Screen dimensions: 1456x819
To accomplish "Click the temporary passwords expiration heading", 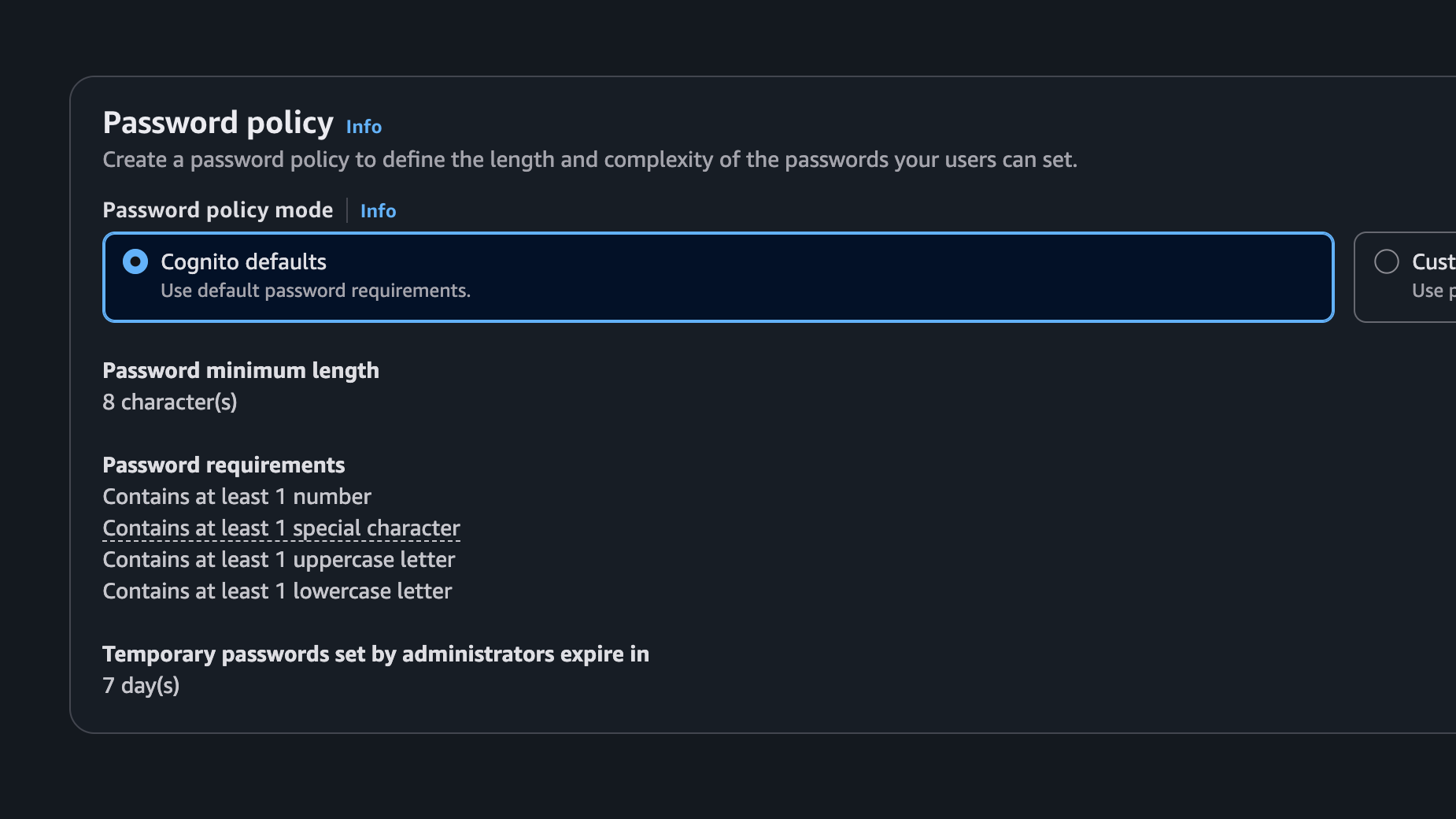I will coord(376,654).
